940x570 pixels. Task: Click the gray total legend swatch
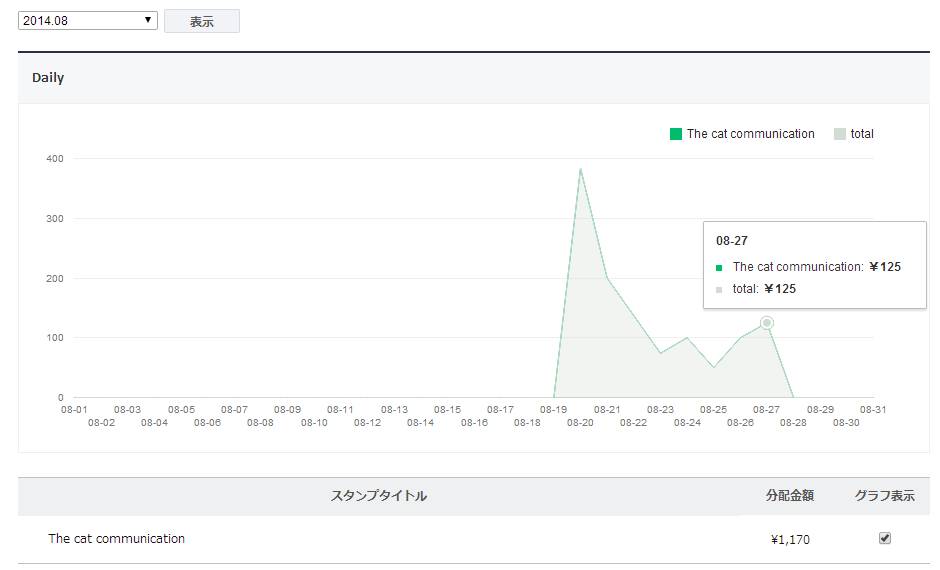coord(840,134)
